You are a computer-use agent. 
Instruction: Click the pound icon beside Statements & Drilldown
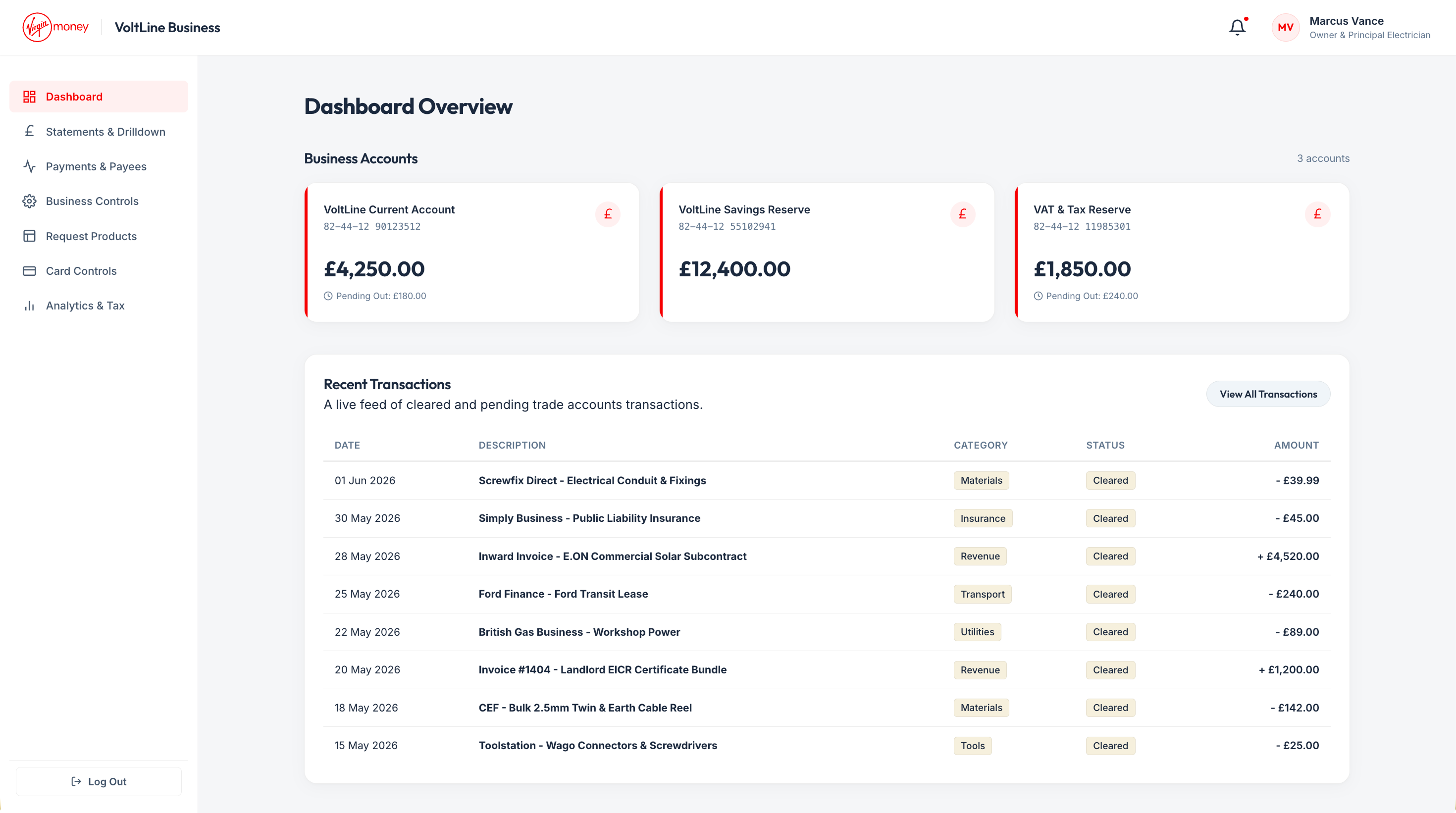coord(29,132)
